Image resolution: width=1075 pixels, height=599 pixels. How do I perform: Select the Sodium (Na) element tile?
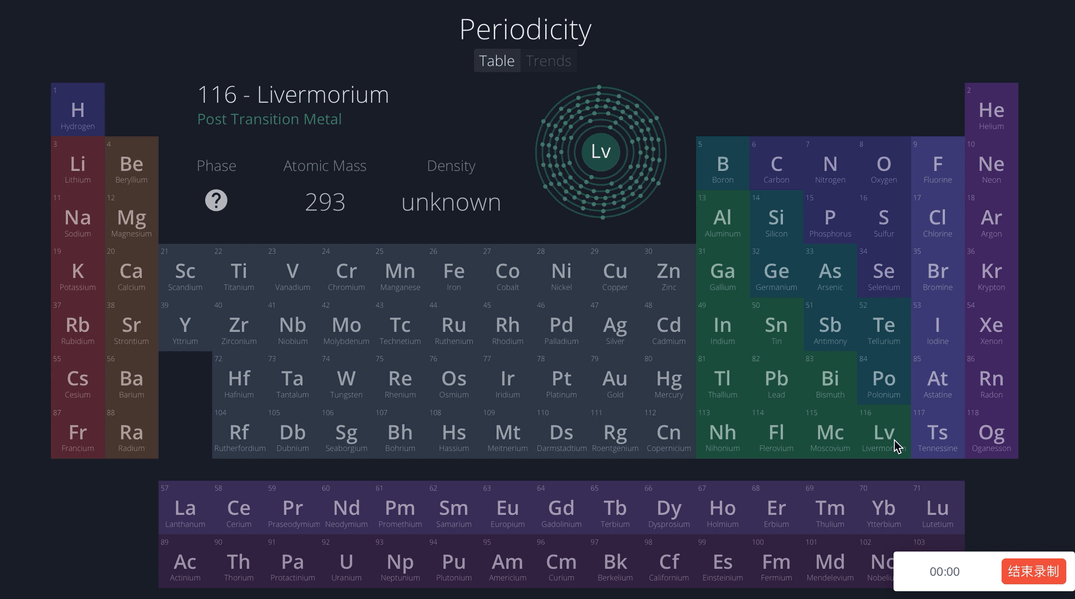(78, 218)
